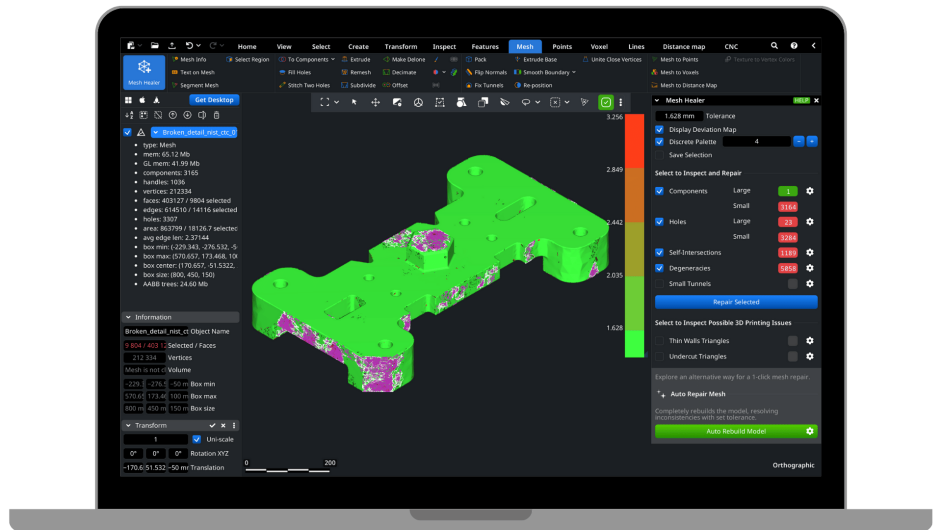Uncheck the Self-Intersections checkbox
942x530 pixels.
click(659, 253)
